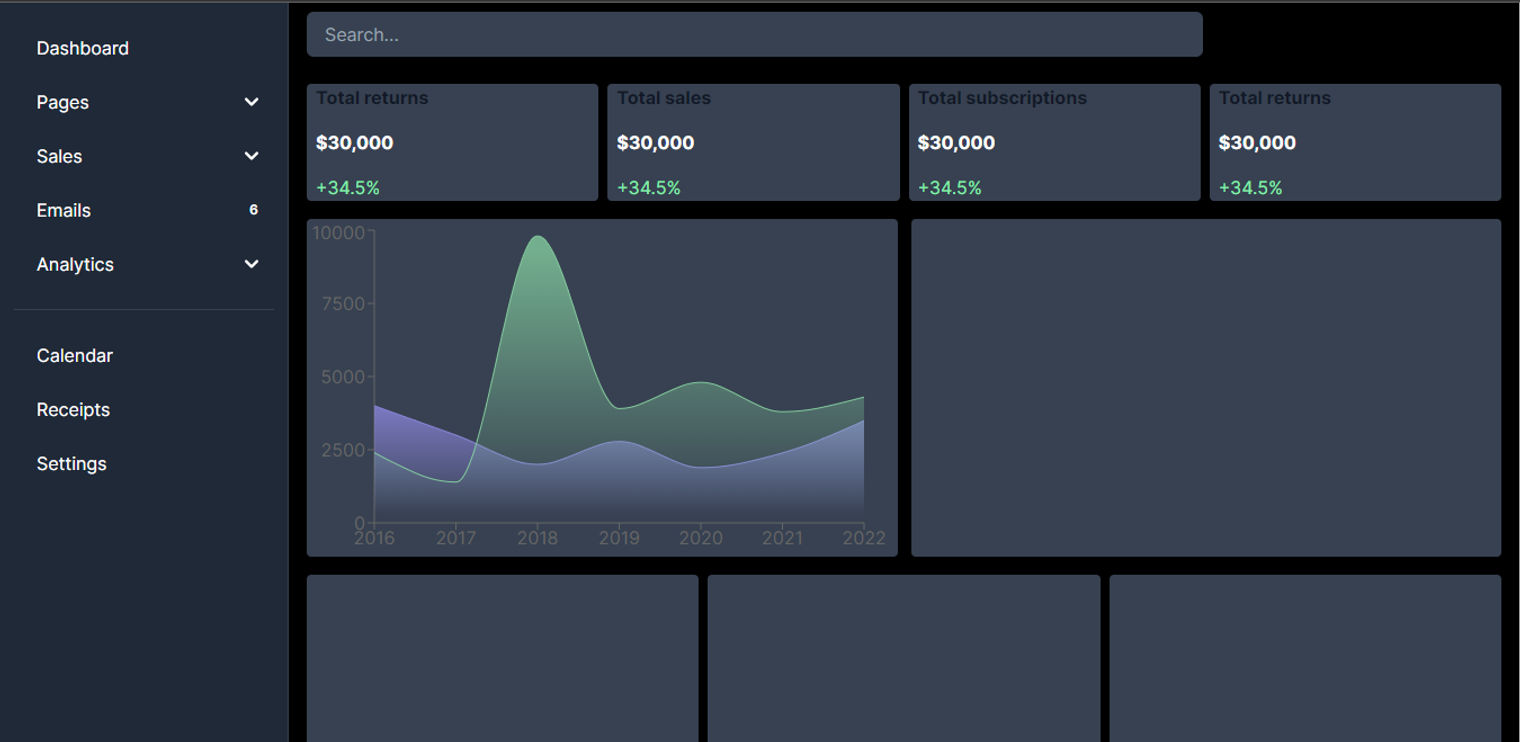Screen dimensions: 1520x742
Task: Select the Total sales stat card
Action: click(754, 142)
